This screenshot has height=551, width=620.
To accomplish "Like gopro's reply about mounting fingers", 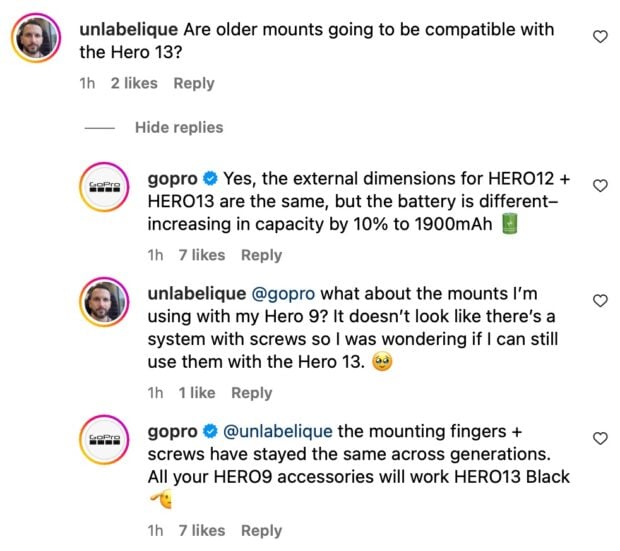I will (600, 439).
